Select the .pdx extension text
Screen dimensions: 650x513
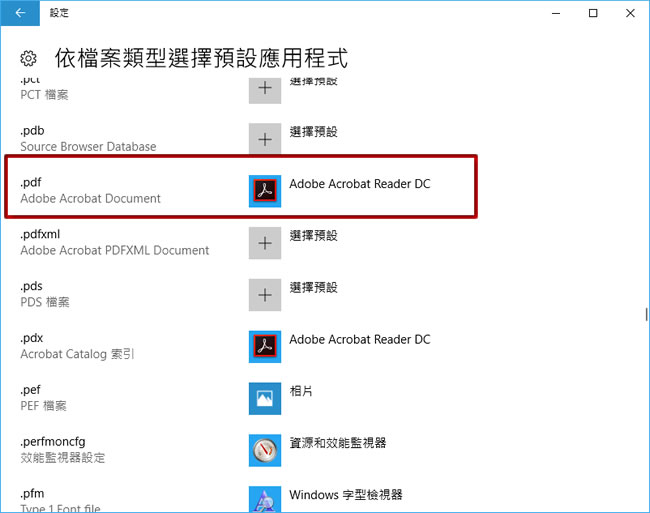coord(32,338)
